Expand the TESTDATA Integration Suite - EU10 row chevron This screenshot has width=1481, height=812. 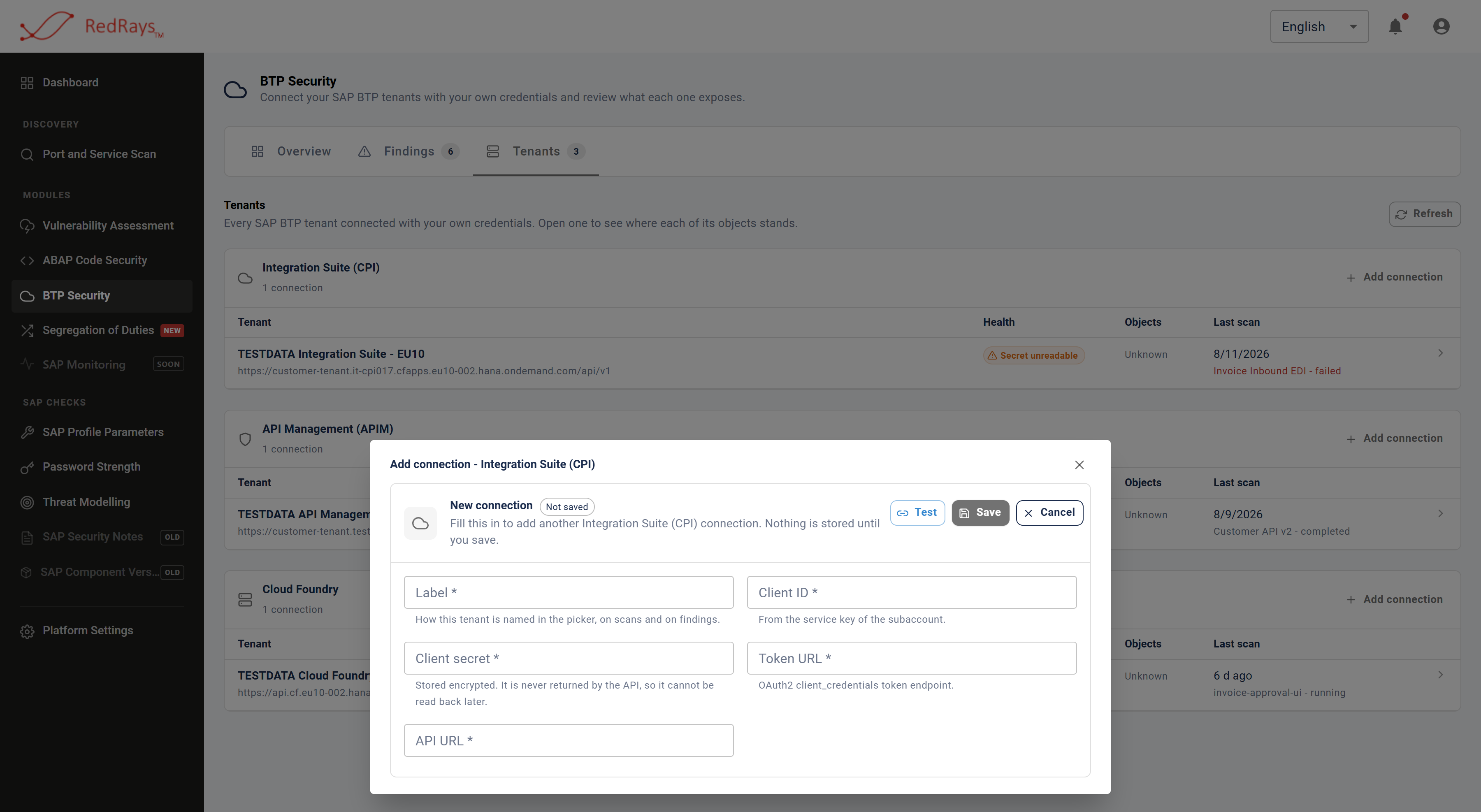[x=1440, y=353]
